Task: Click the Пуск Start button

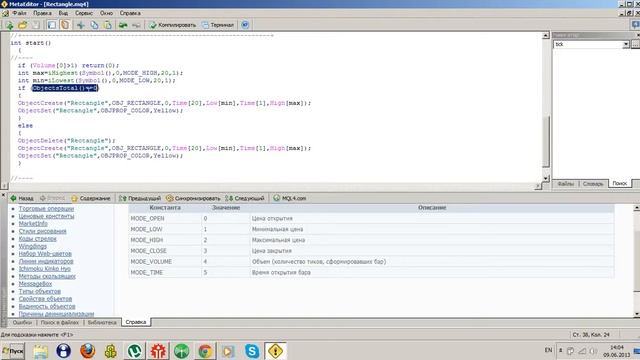Action: 13,351
